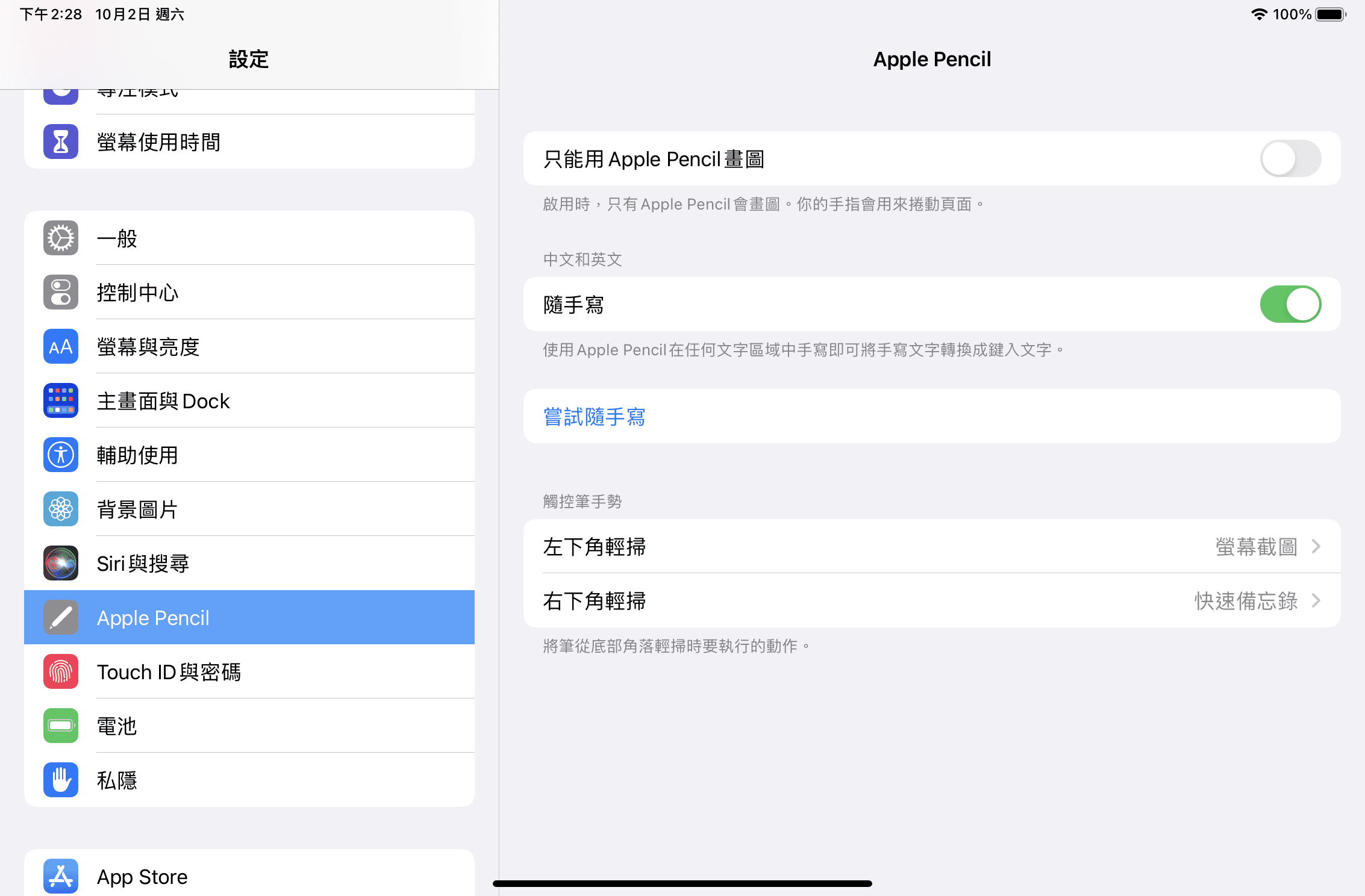Tap the 隨手寫 label text

click(x=573, y=305)
